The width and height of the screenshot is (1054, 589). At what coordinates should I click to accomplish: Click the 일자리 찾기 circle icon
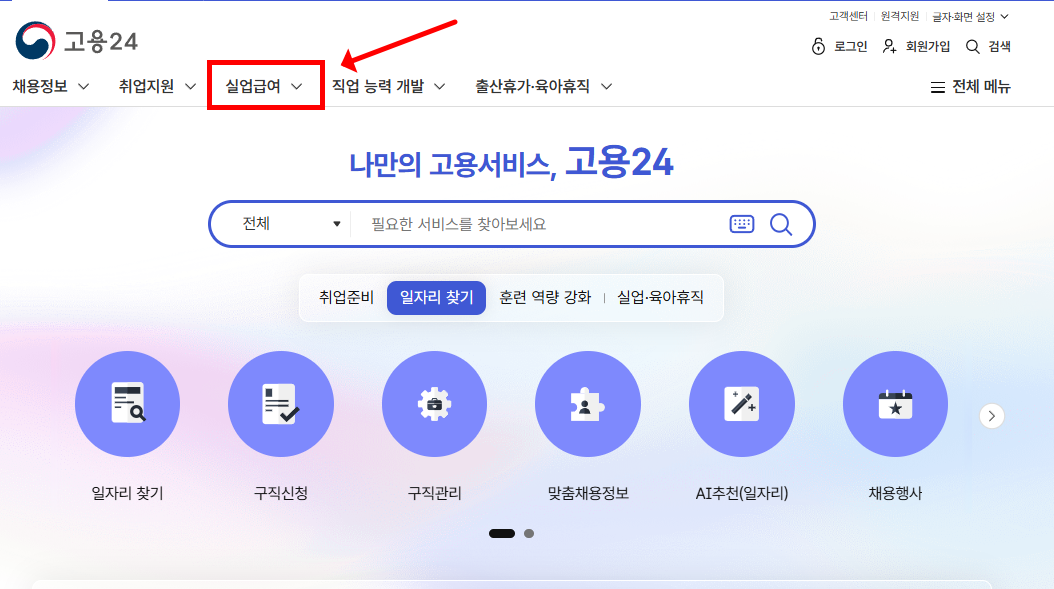click(128, 403)
